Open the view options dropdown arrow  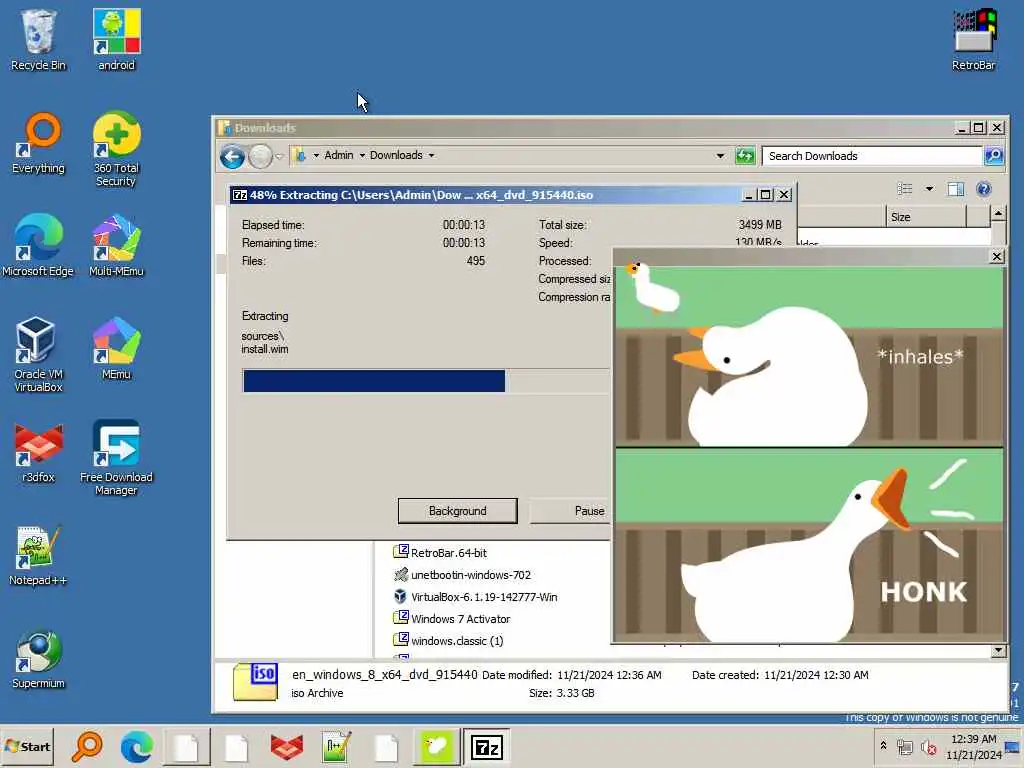(x=929, y=189)
